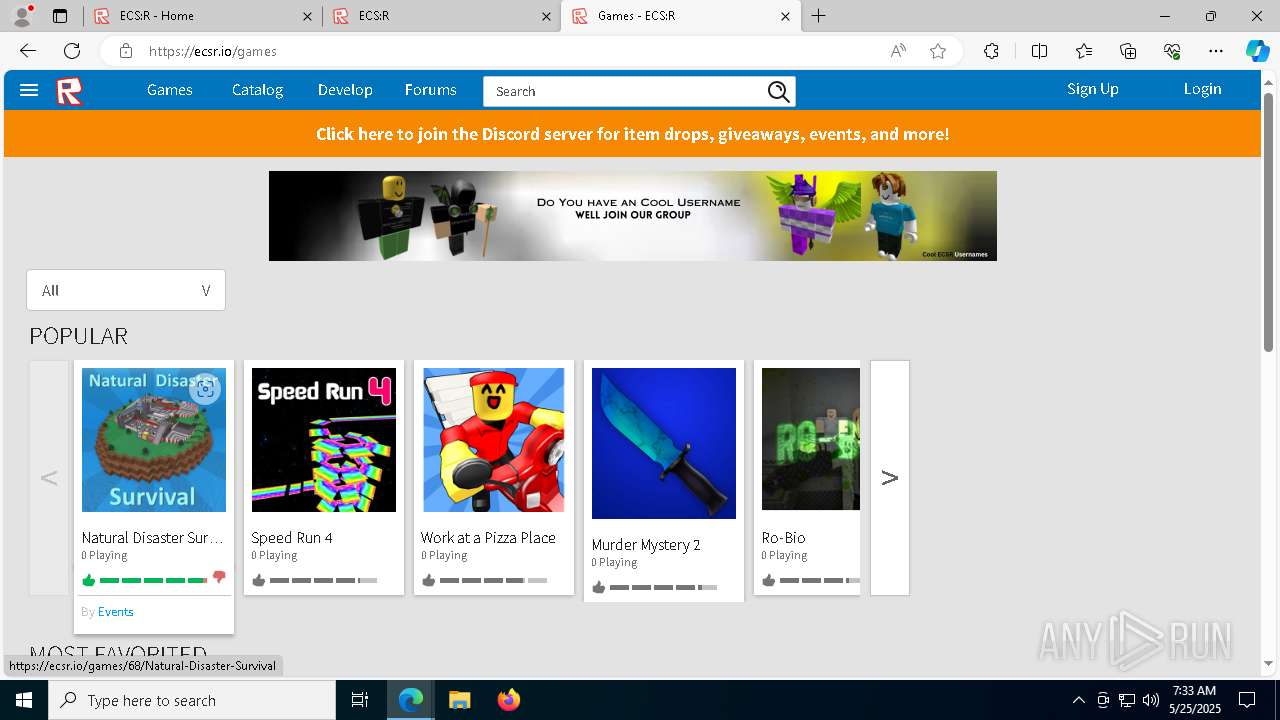This screenshot has height=720, width=1280.
Task: Open Work at a Pizza Place title
Action: [488, 538]
